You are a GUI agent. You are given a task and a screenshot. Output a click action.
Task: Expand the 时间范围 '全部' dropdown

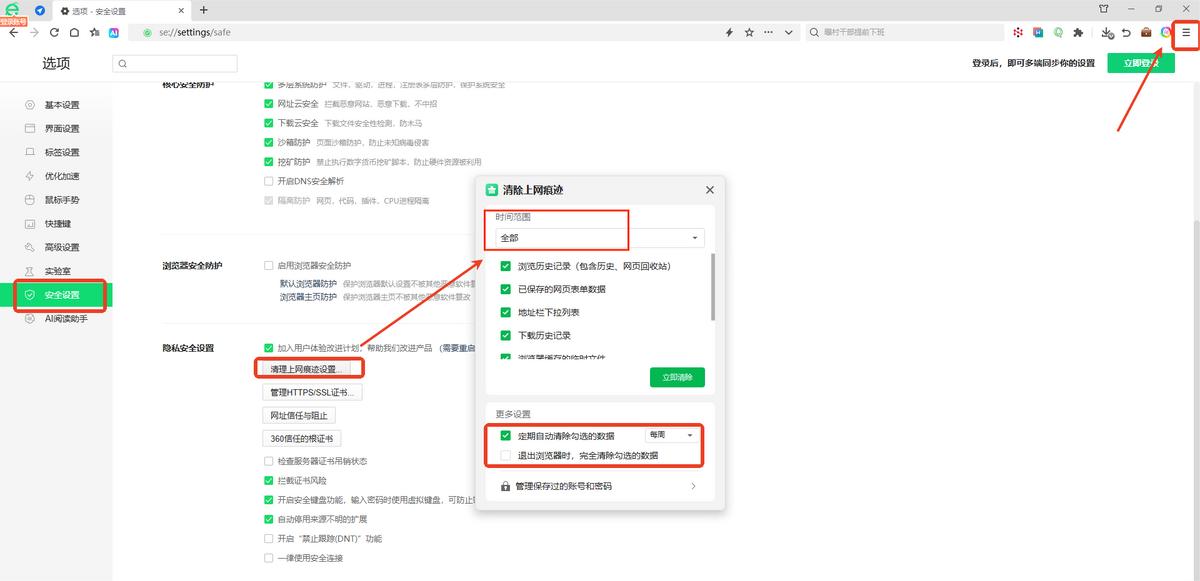(600, 238)
